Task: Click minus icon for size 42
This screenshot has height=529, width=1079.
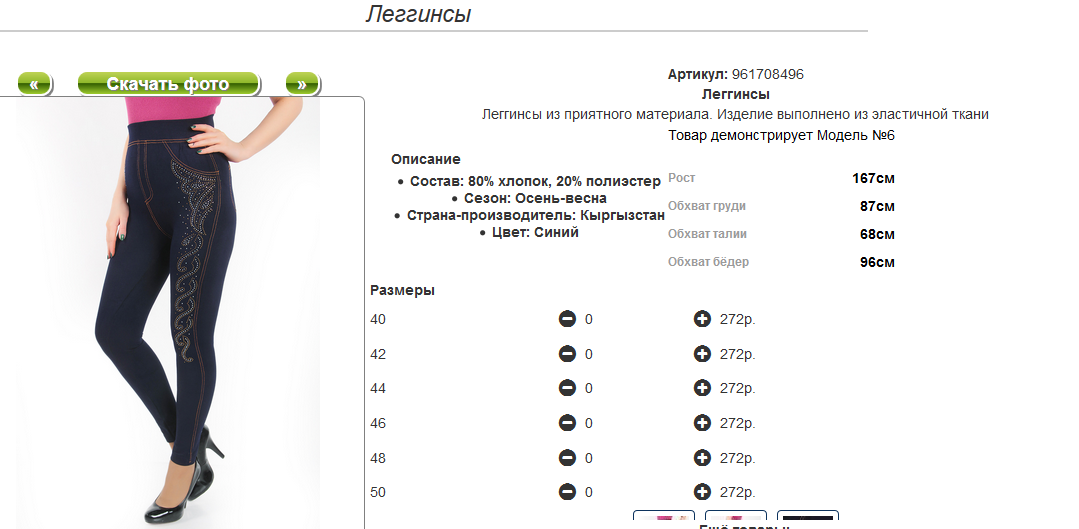Action: [567, 354]
